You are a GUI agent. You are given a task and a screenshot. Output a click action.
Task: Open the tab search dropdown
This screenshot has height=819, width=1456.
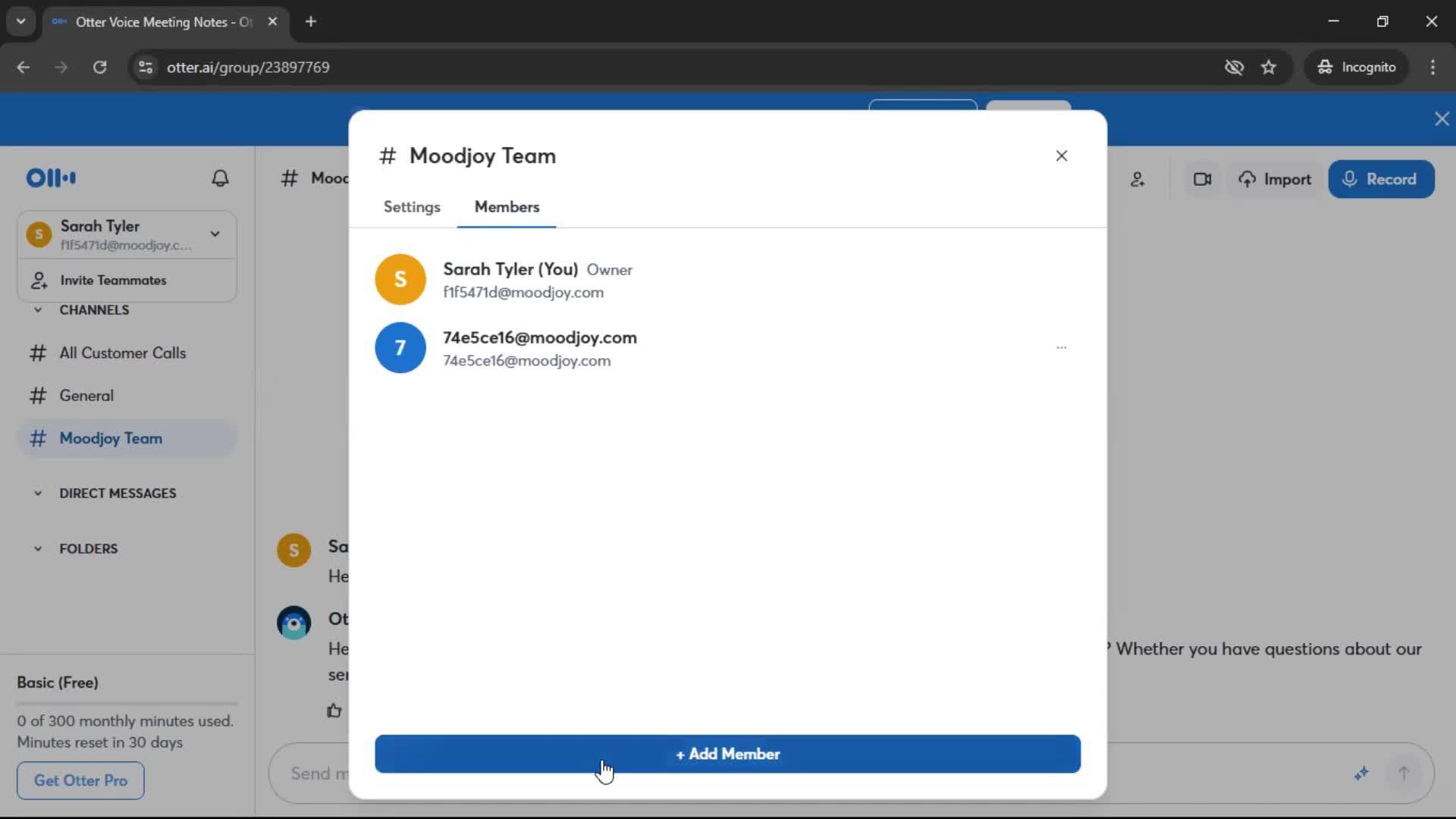tap(21, 22)
